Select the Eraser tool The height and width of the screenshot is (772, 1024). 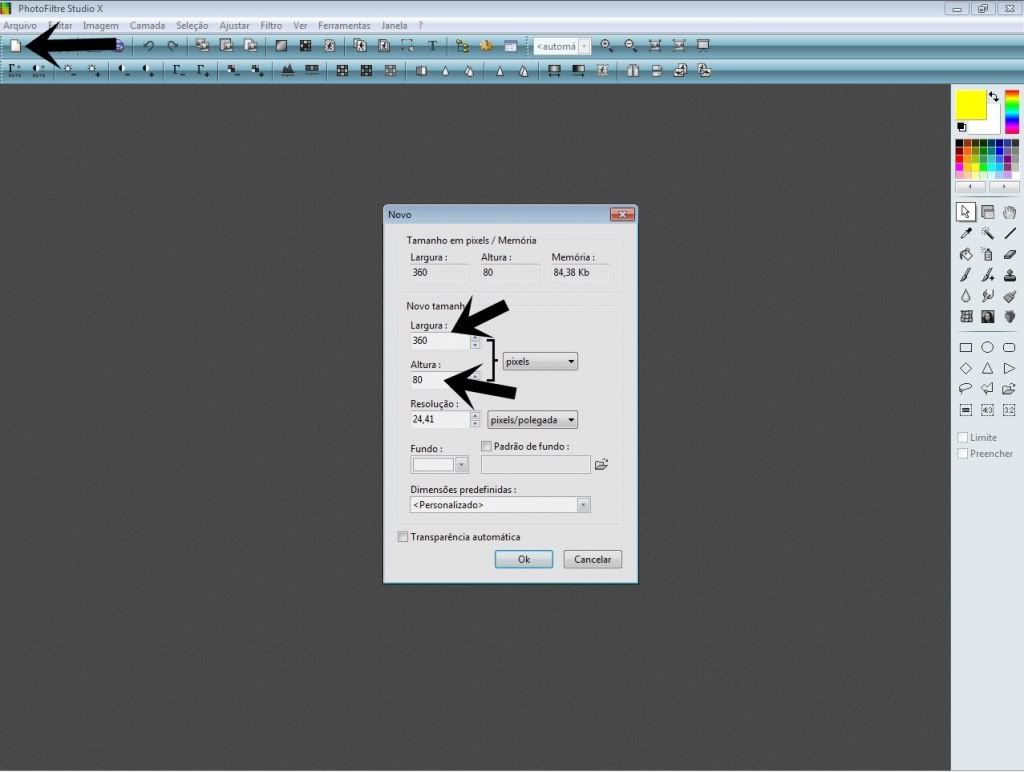pos(1009,254)
